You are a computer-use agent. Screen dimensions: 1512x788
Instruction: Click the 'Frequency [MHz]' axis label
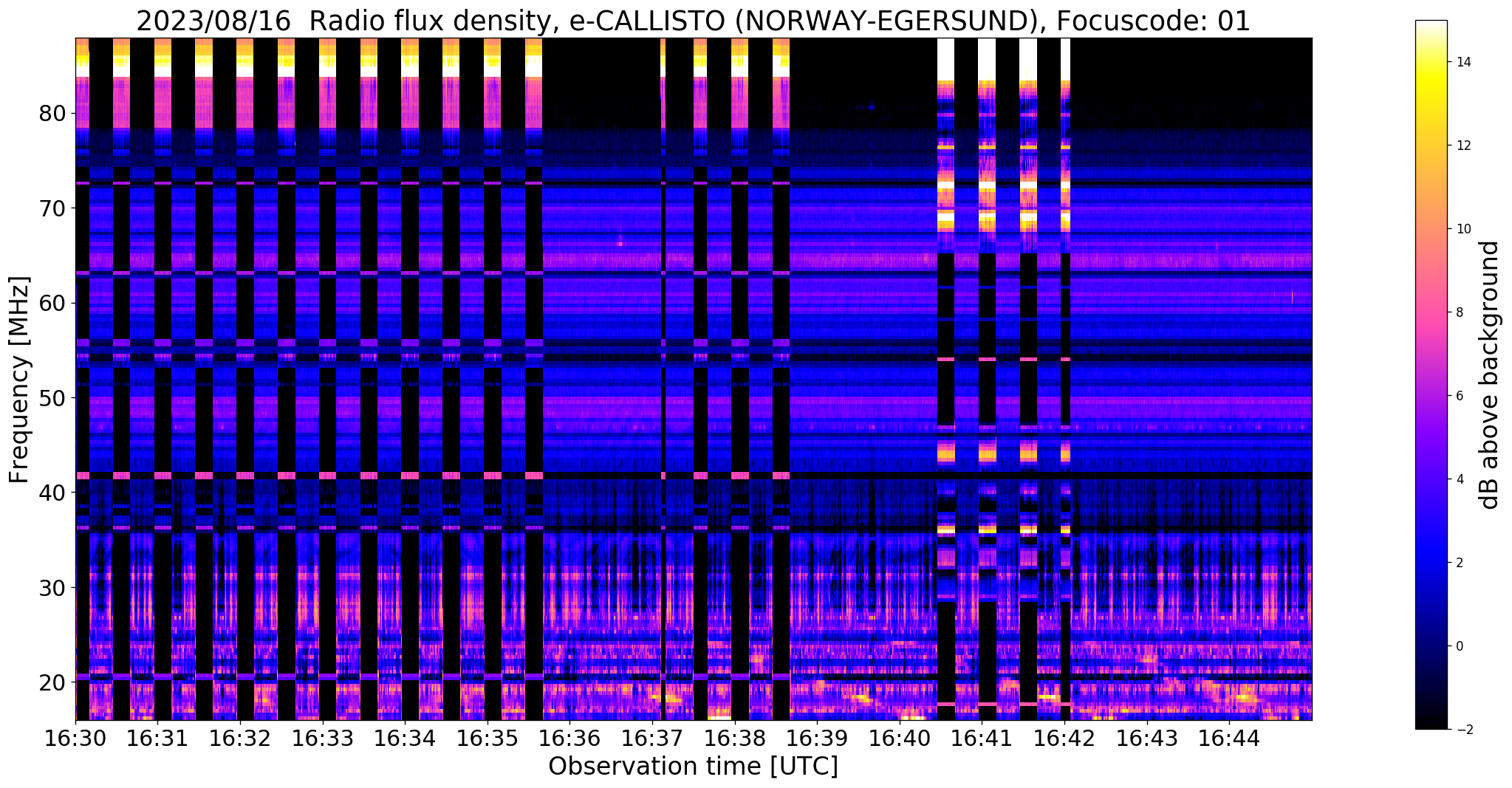tap(20, 380)
